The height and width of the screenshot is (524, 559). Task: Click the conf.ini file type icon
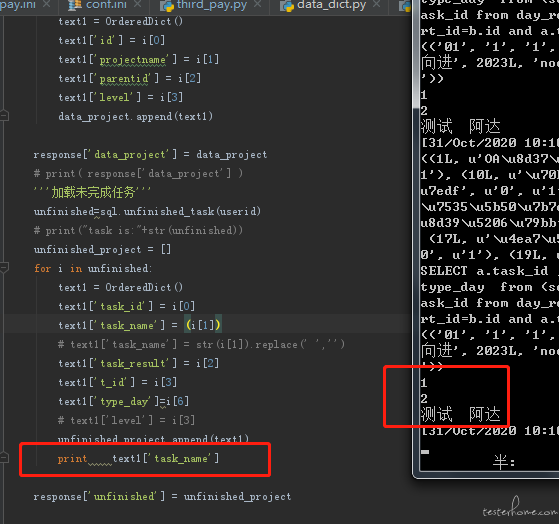pos(75,5)
